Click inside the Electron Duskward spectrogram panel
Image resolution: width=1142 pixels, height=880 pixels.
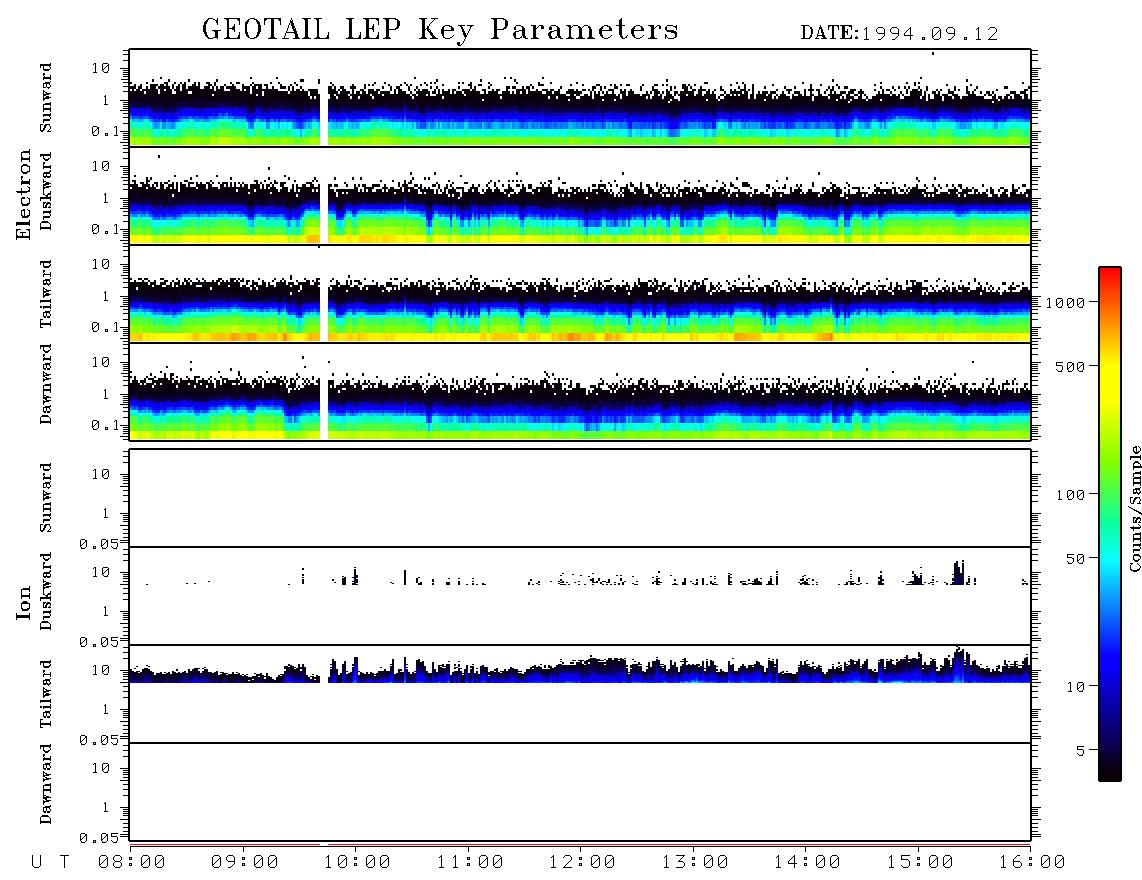click(580, 195)
